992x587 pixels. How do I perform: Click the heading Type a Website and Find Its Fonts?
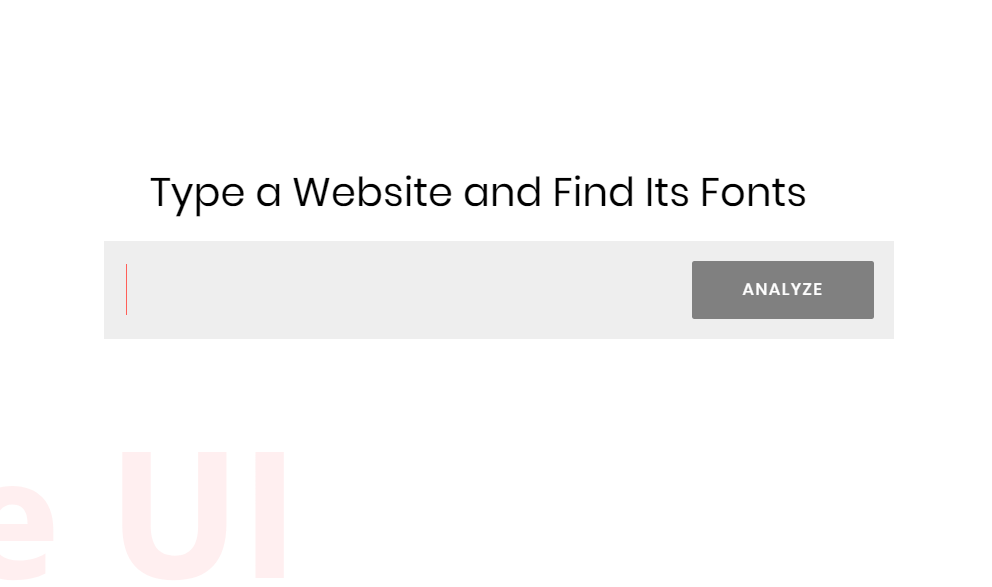point(477,192)
